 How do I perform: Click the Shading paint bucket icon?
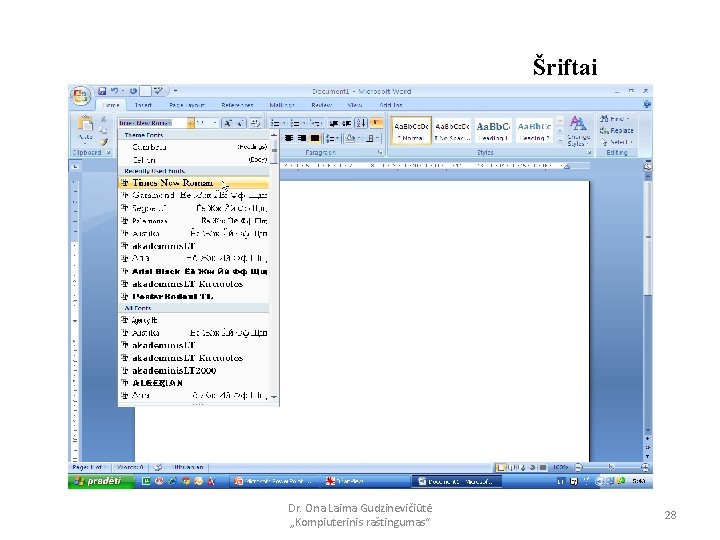pos(350,138)
